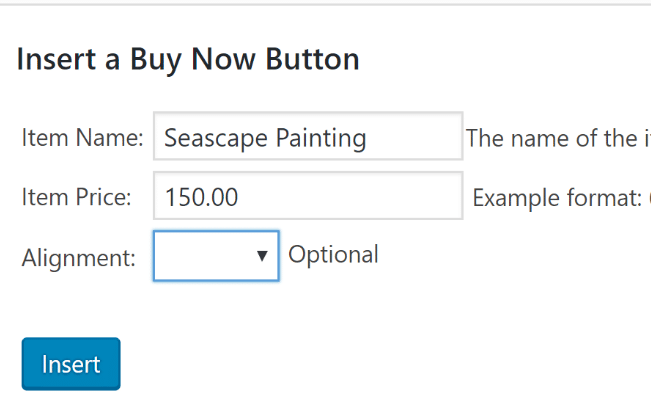Click the word "Painting" in name field

pos(321,139)
